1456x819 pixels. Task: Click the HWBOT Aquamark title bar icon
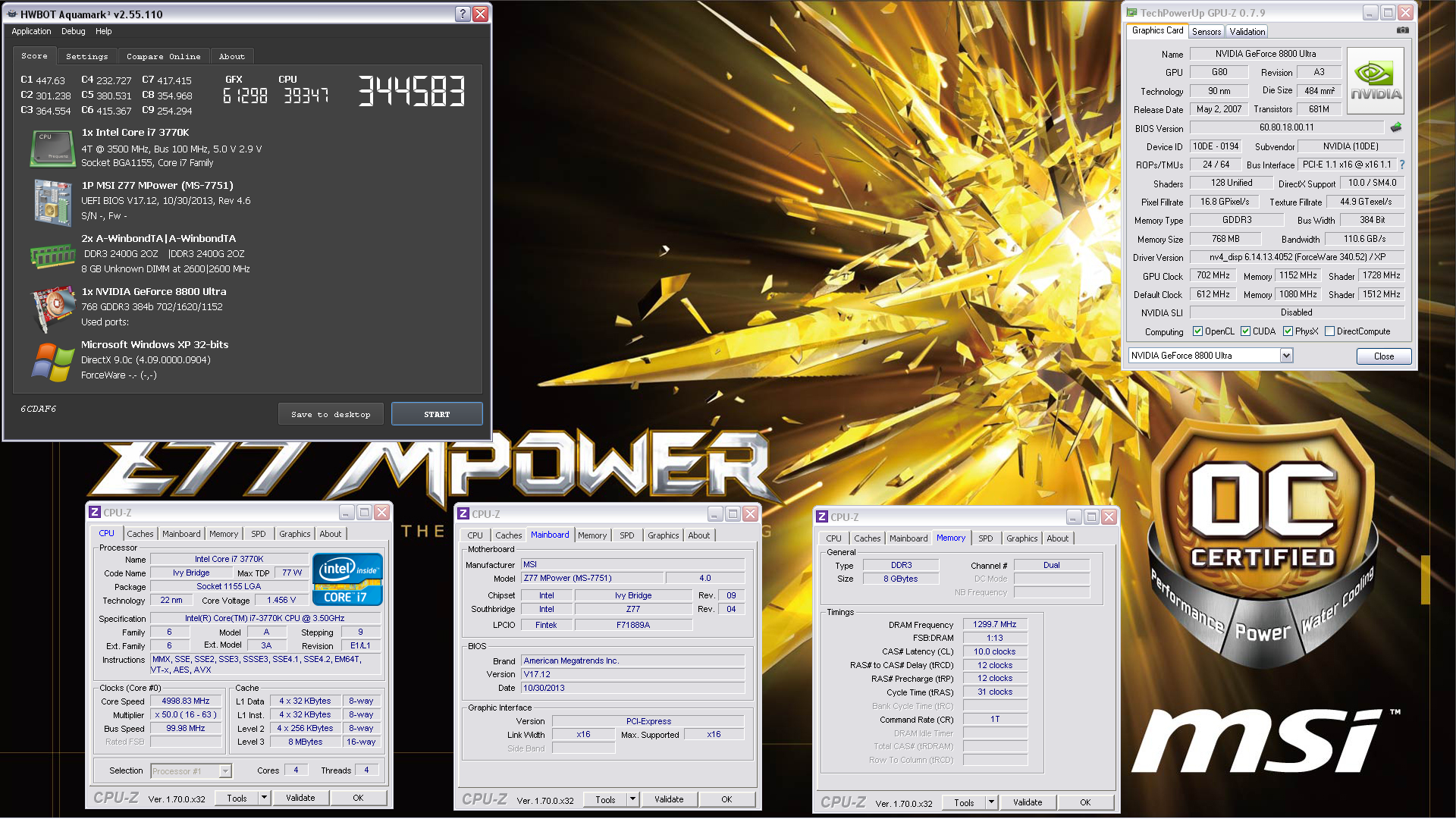pos(12,14)
